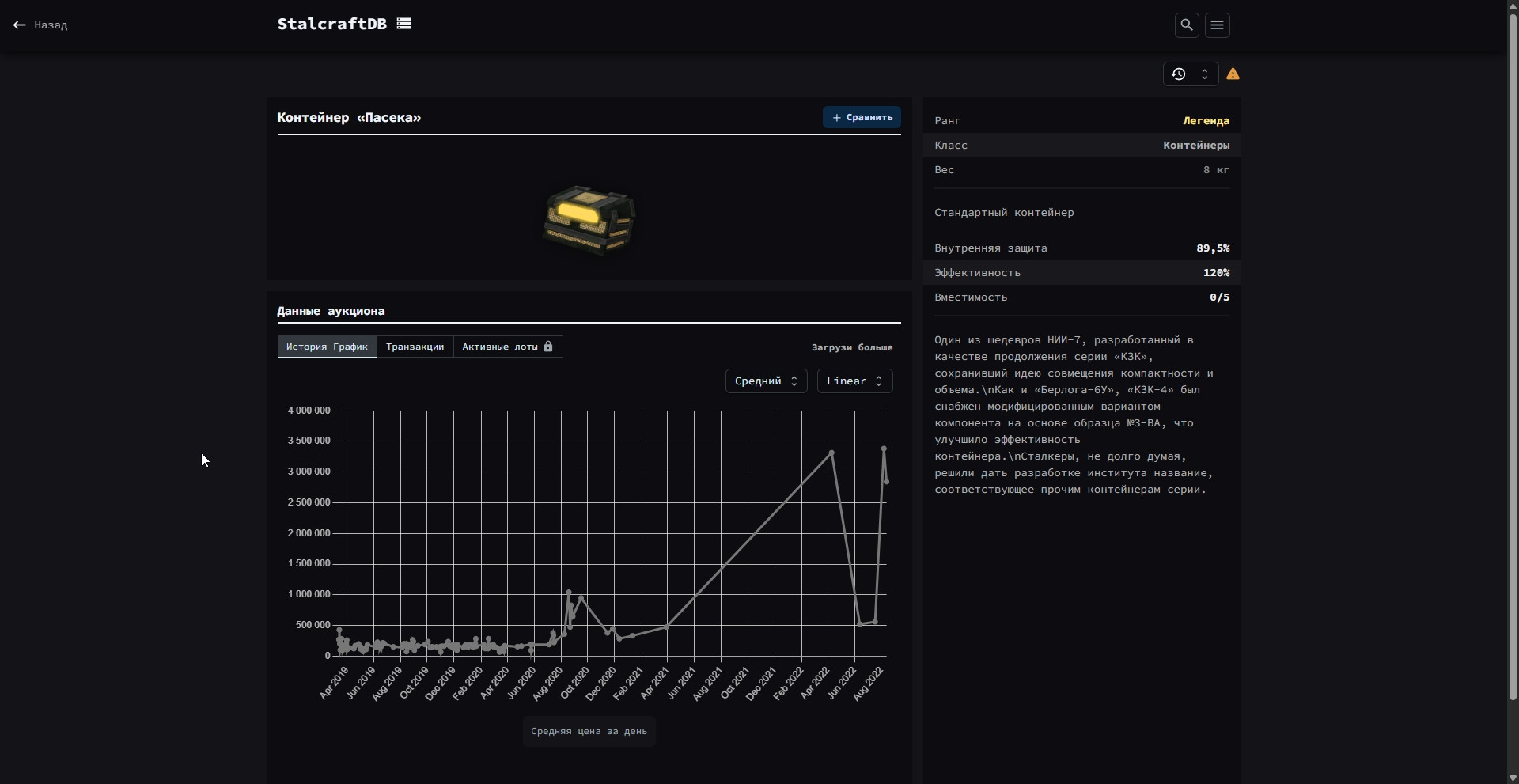Click the 0/5 capacity value

click(x=1219, y=297)
